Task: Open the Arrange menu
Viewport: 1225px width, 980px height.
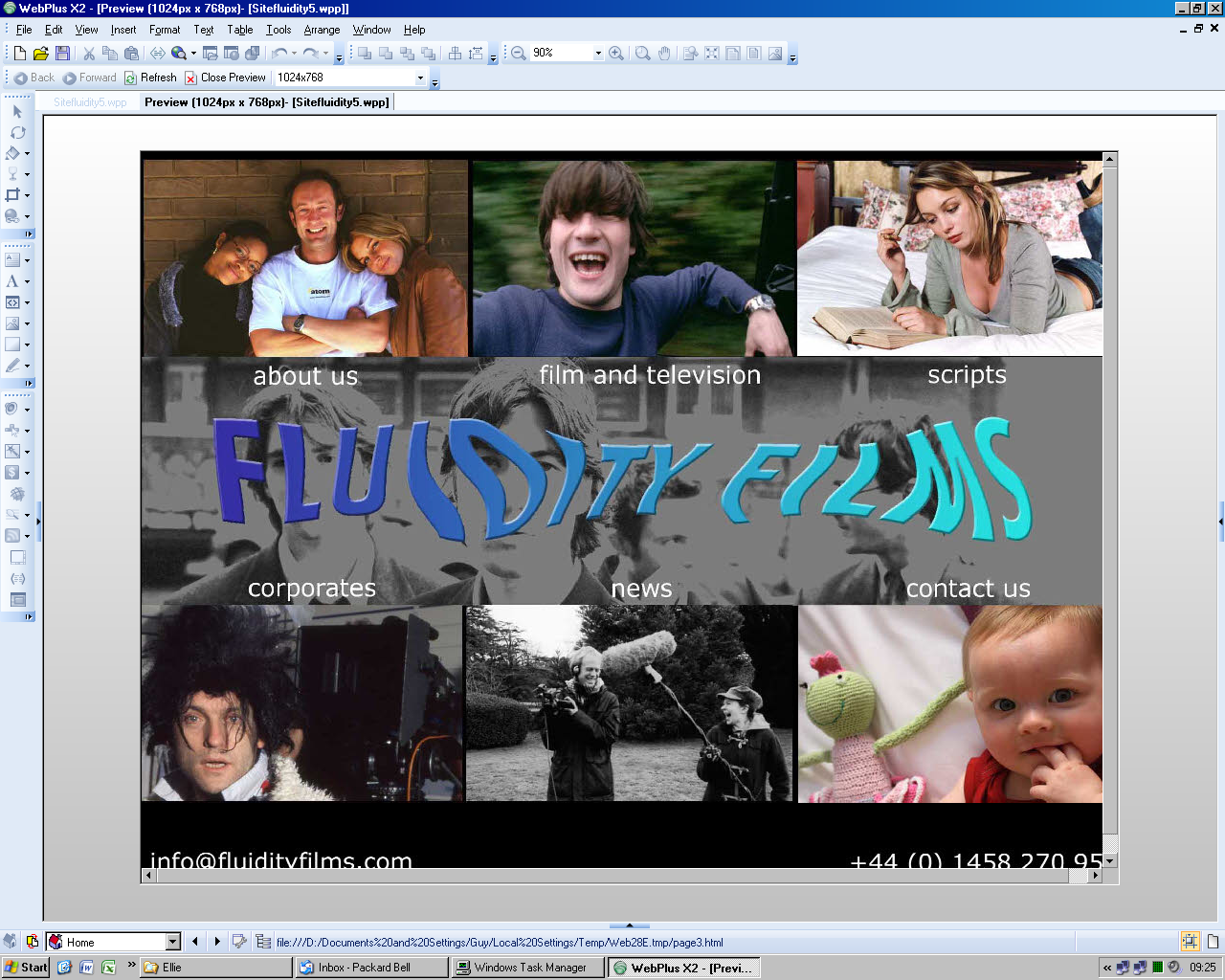Action: [x=322, y=30]
